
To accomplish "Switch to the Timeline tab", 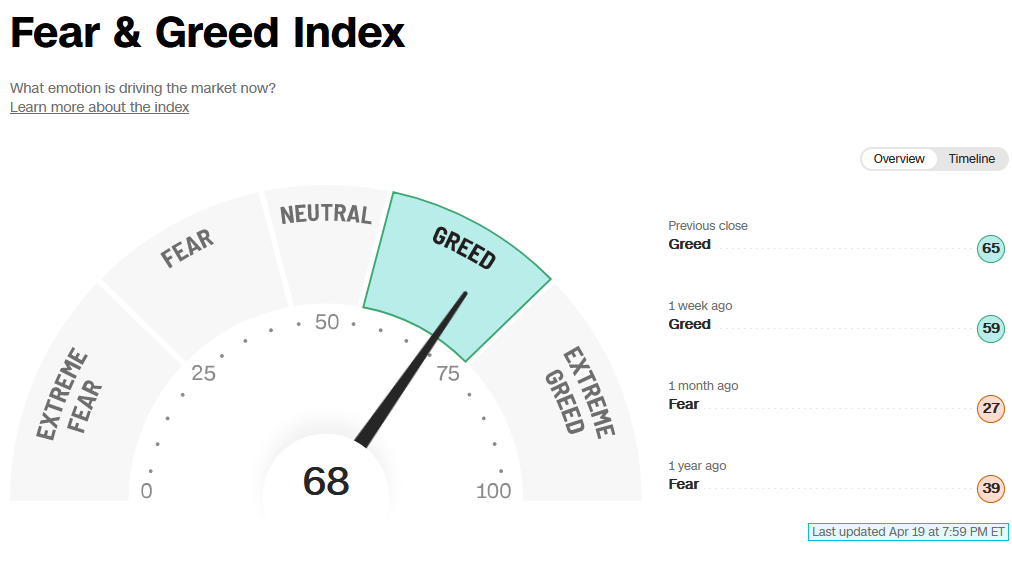I will click(971, 159).
